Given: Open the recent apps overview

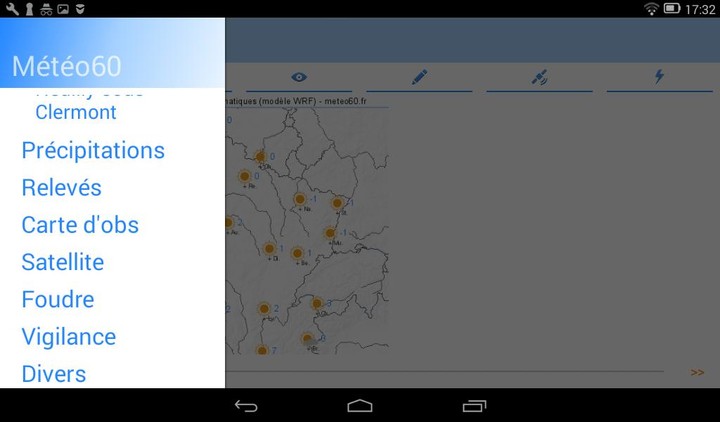Looking at the screenshot, I should tap(474, 405).
